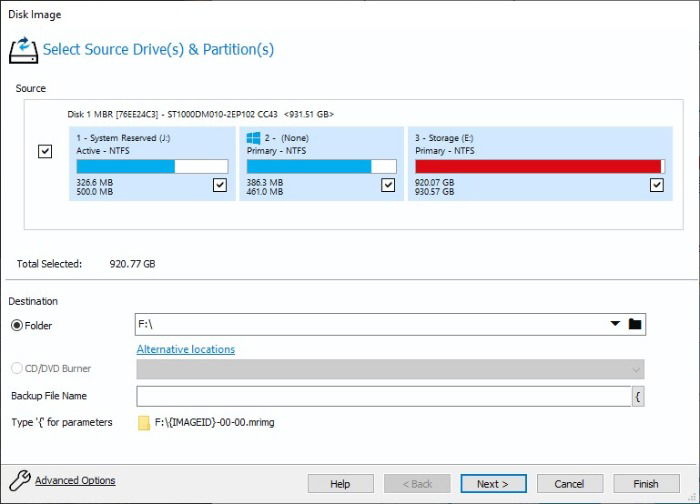The width and height of the screenshot is (700, 504).
Task: Click the Disk 1 MBR header text
Action: (200, 115)
